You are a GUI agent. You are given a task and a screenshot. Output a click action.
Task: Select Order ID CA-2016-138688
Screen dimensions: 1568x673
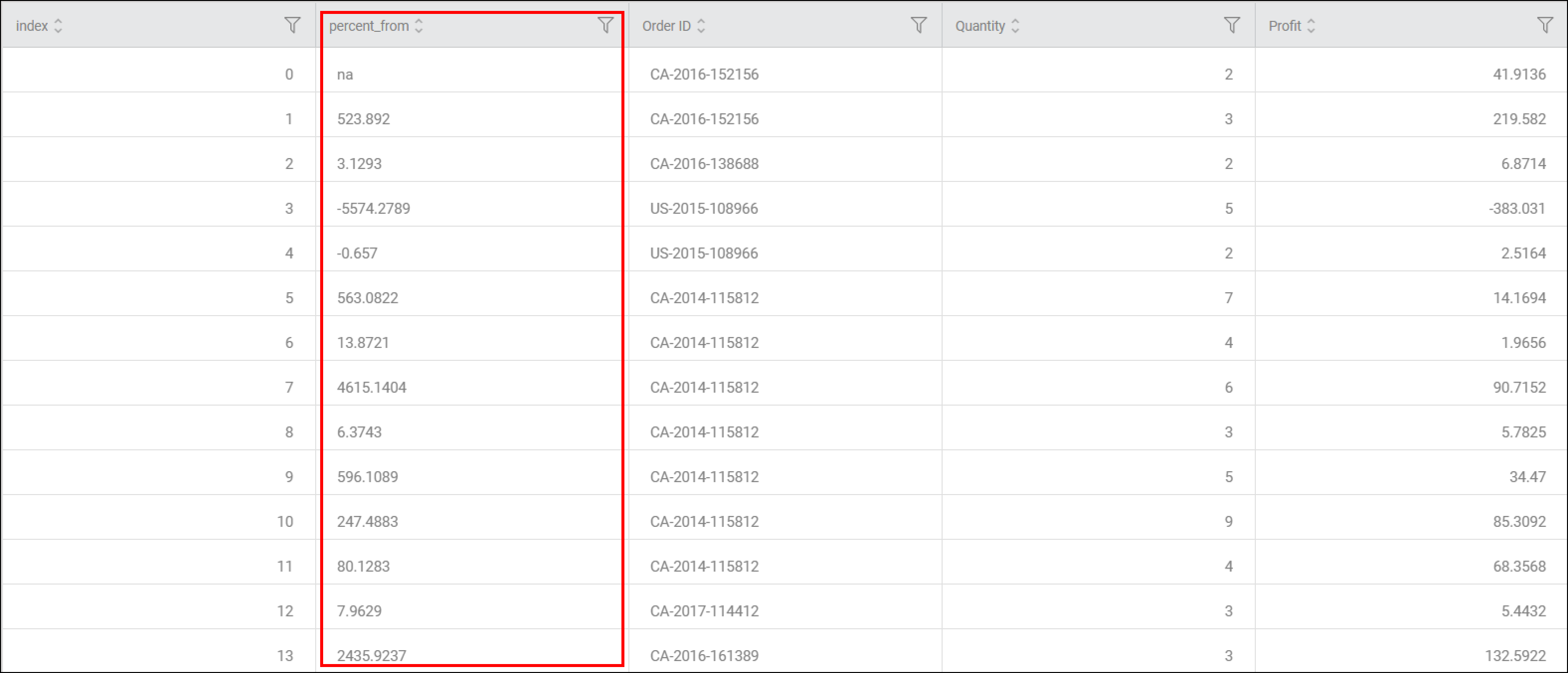tap(704, 164)
